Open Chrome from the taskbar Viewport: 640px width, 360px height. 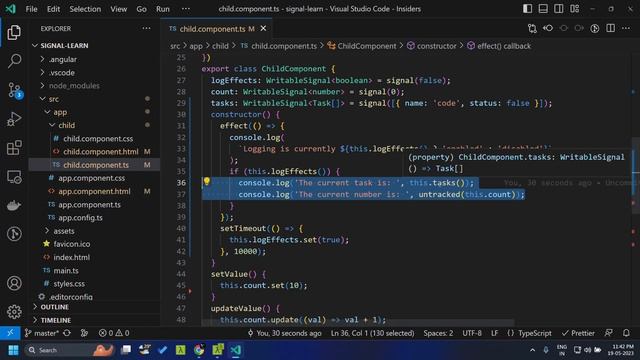[x=199, y=350]
